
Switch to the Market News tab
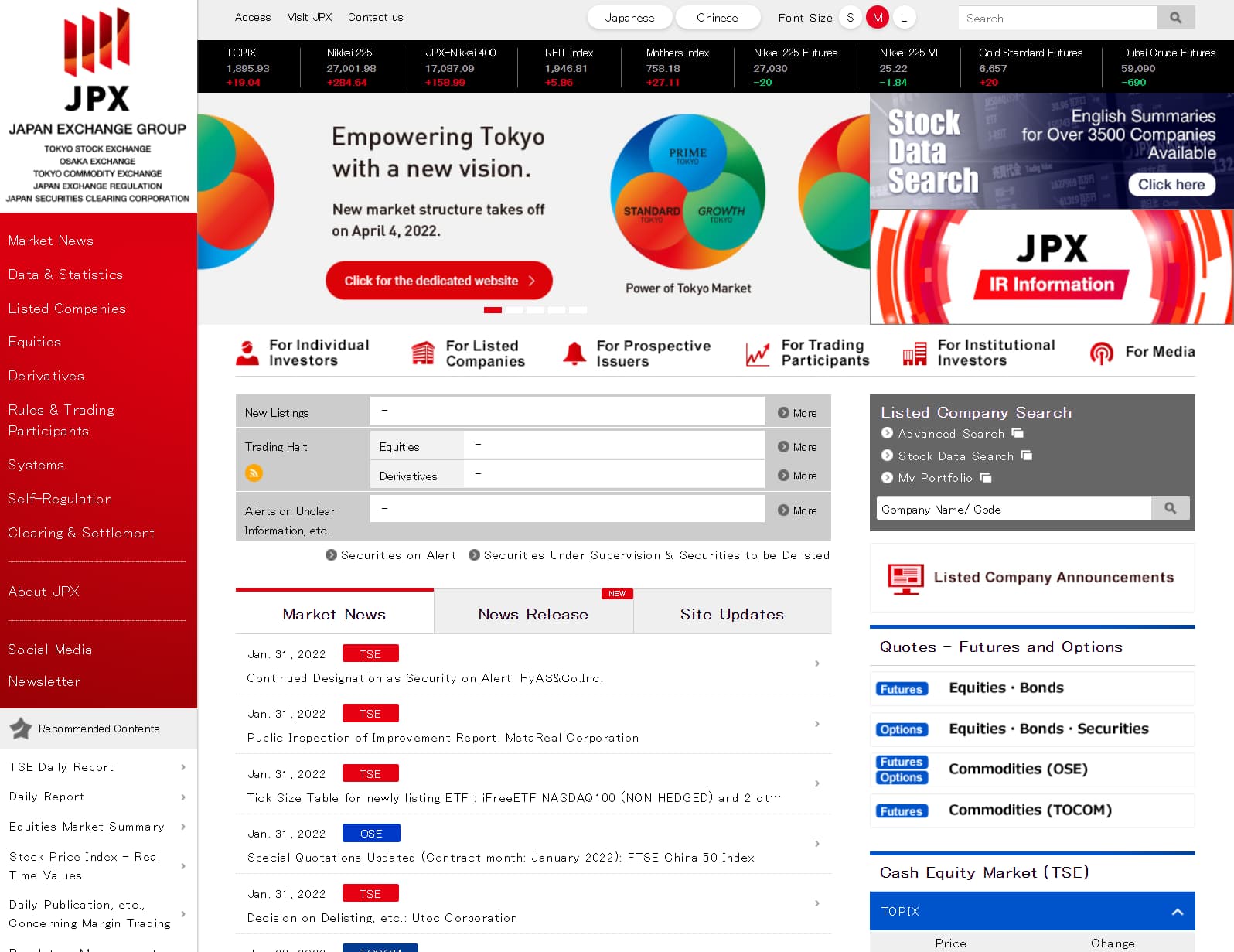pos(334,612)
